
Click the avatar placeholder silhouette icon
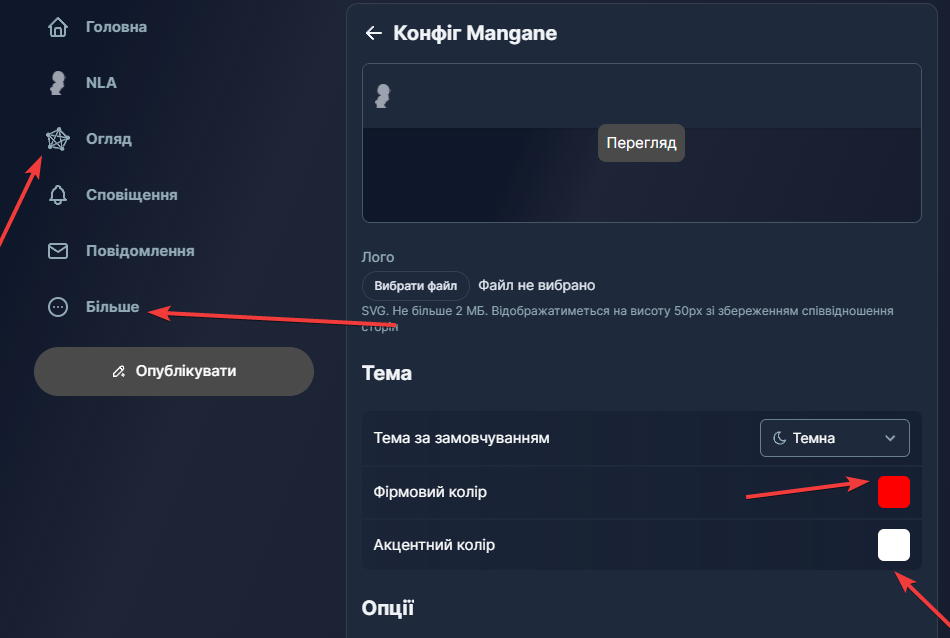381,96
